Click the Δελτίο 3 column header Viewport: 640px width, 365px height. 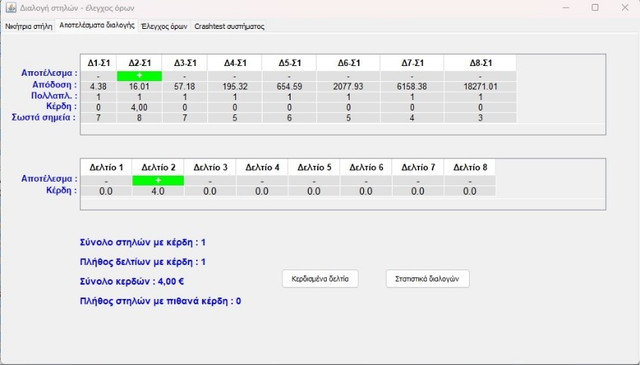[x=210, y=167]
